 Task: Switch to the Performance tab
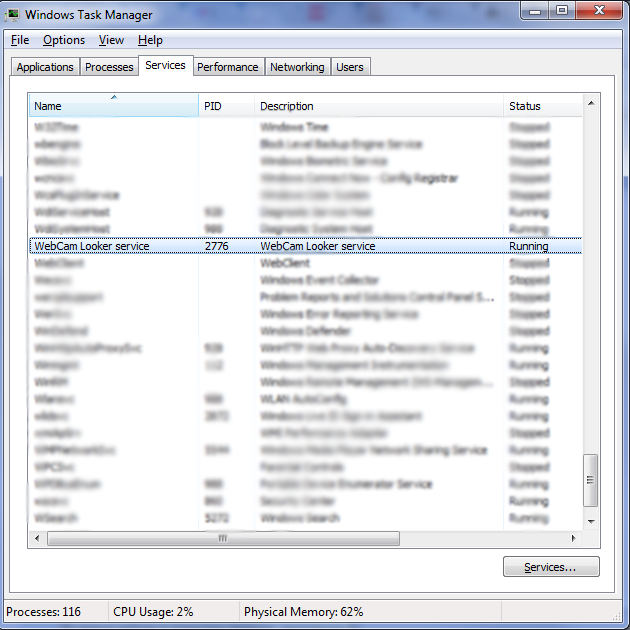pos(228,67)
